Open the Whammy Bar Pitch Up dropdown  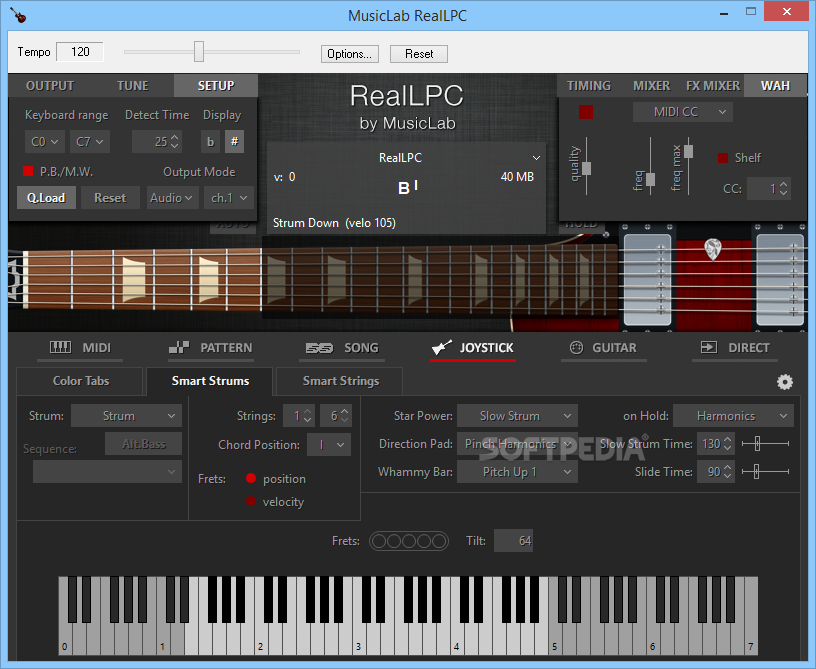(x=517, y=472)
